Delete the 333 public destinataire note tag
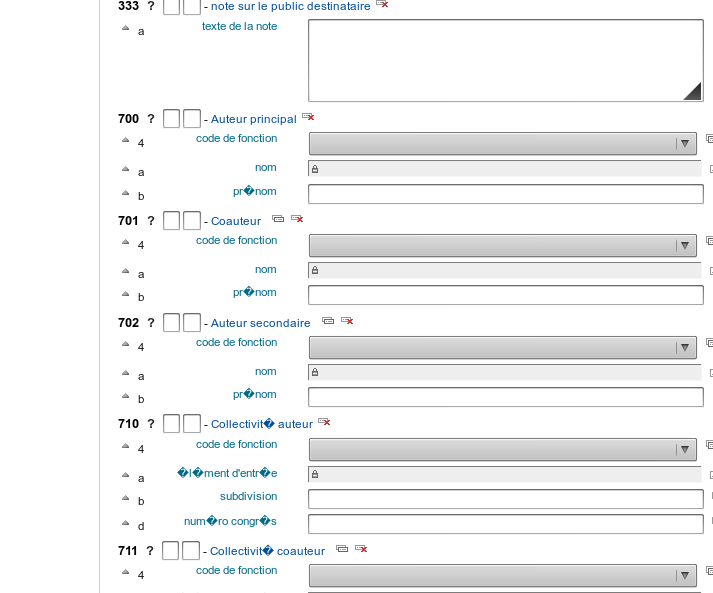 point(382,5)
